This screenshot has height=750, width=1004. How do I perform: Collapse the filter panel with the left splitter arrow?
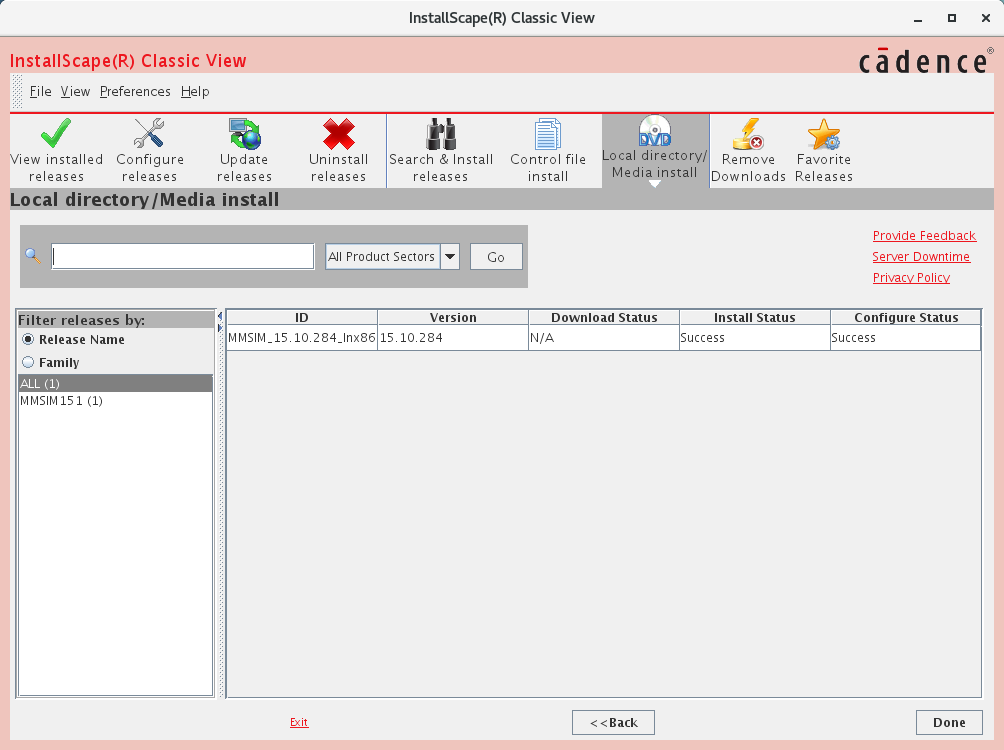[220, 316]
